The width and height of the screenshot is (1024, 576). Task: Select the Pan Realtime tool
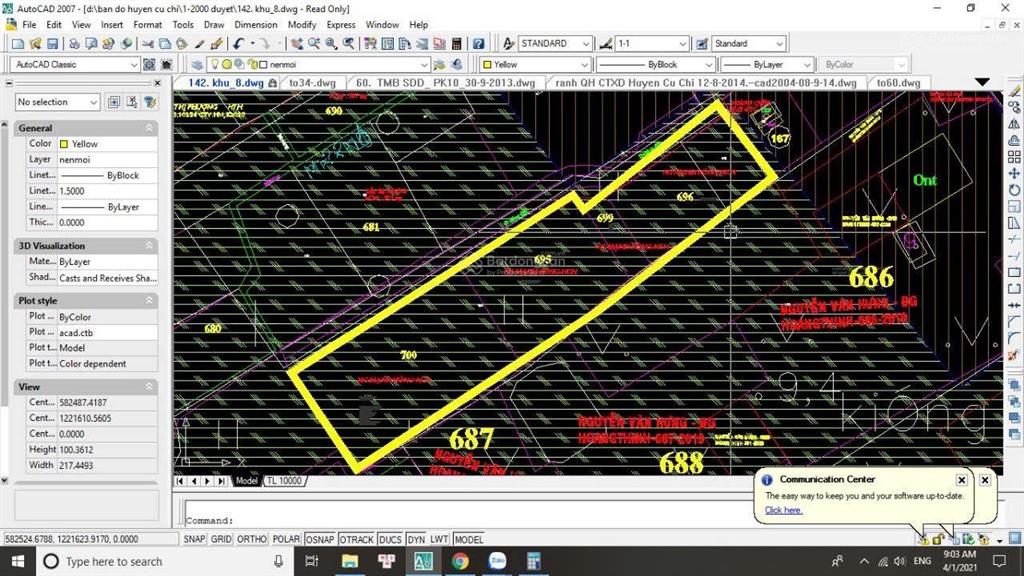(x=297, y=44)
